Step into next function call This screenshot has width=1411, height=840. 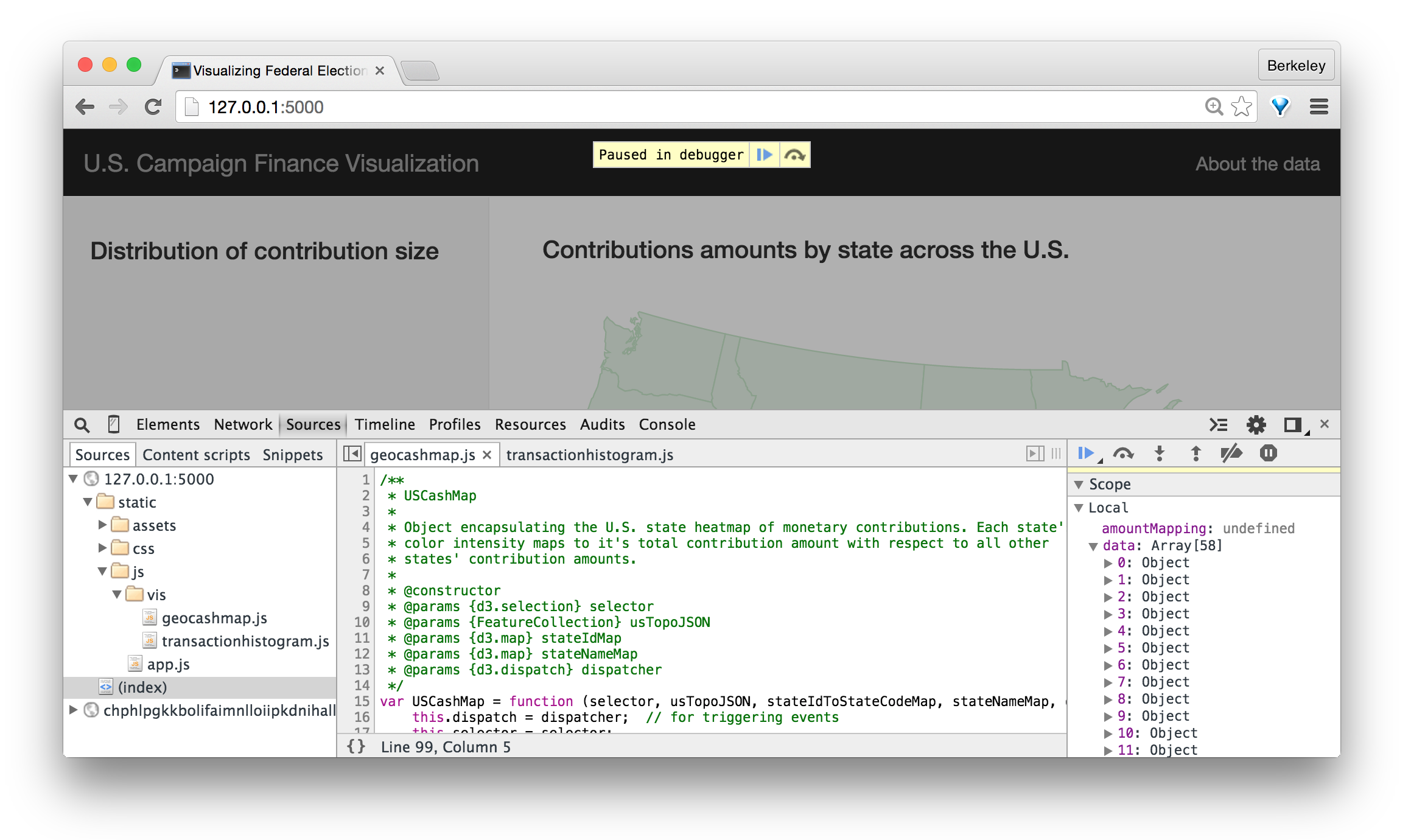[x=1159, y=453]
